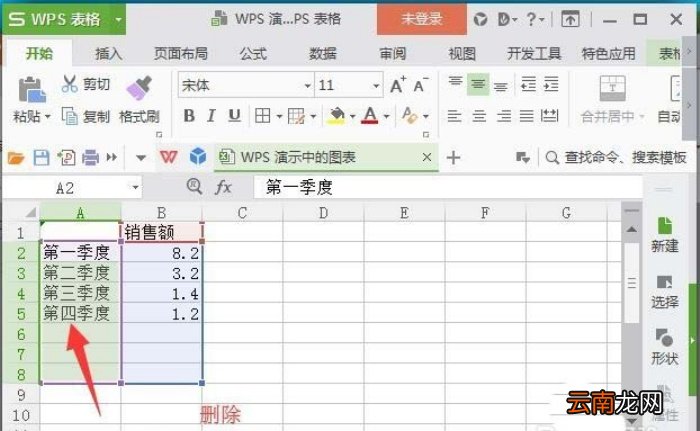Expand the border style dropdown arrow

pyautogui.click(x=279, y=117)
